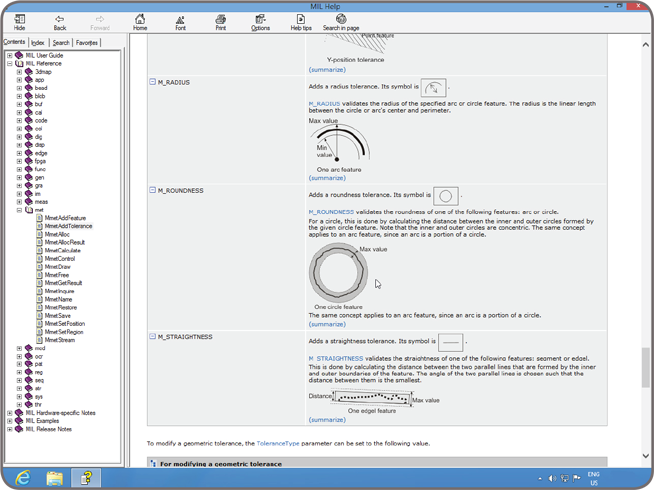The image size is (655, 490).
Task: Select MmetAddTolerance in the tree
Action: coord(69,226)
